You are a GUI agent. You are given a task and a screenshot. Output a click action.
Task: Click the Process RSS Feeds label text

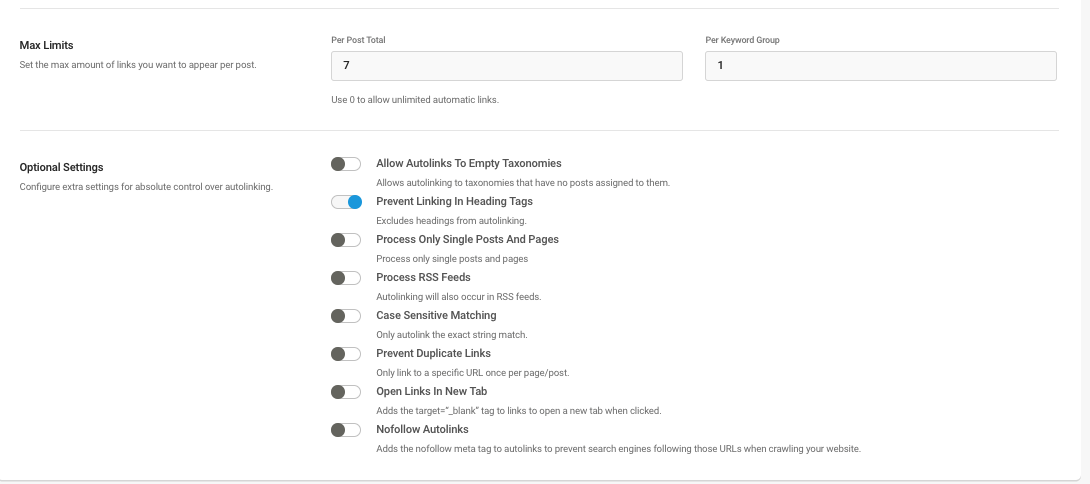click(423, 277)
